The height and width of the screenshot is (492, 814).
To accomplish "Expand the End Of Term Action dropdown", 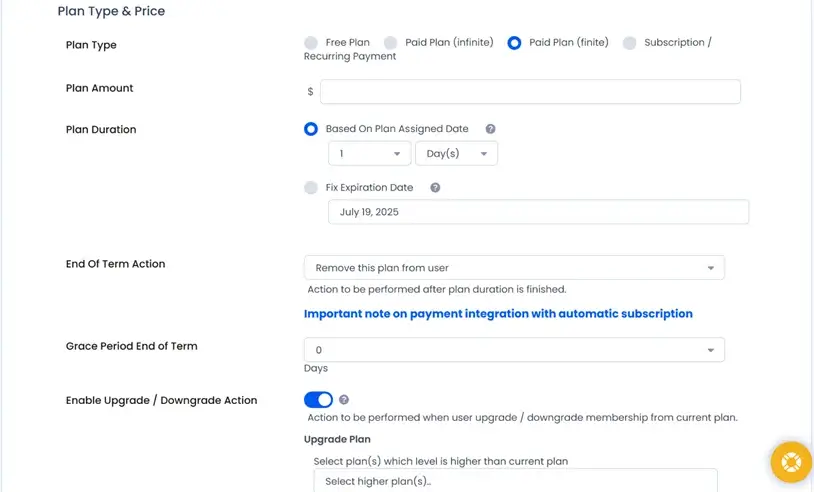I will pyautogui.click(x=514, y=268).
